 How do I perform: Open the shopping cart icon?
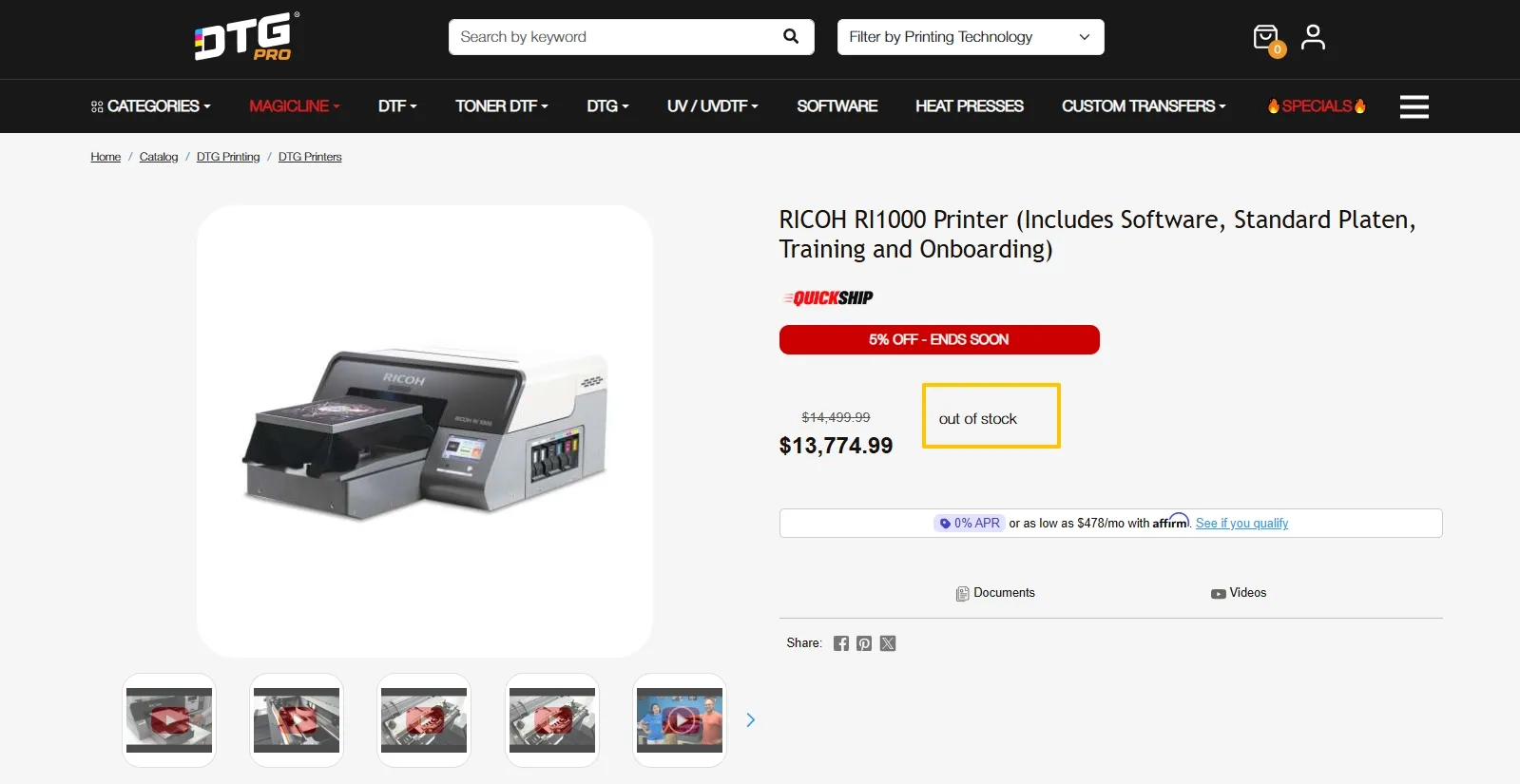coord(1267,39)
